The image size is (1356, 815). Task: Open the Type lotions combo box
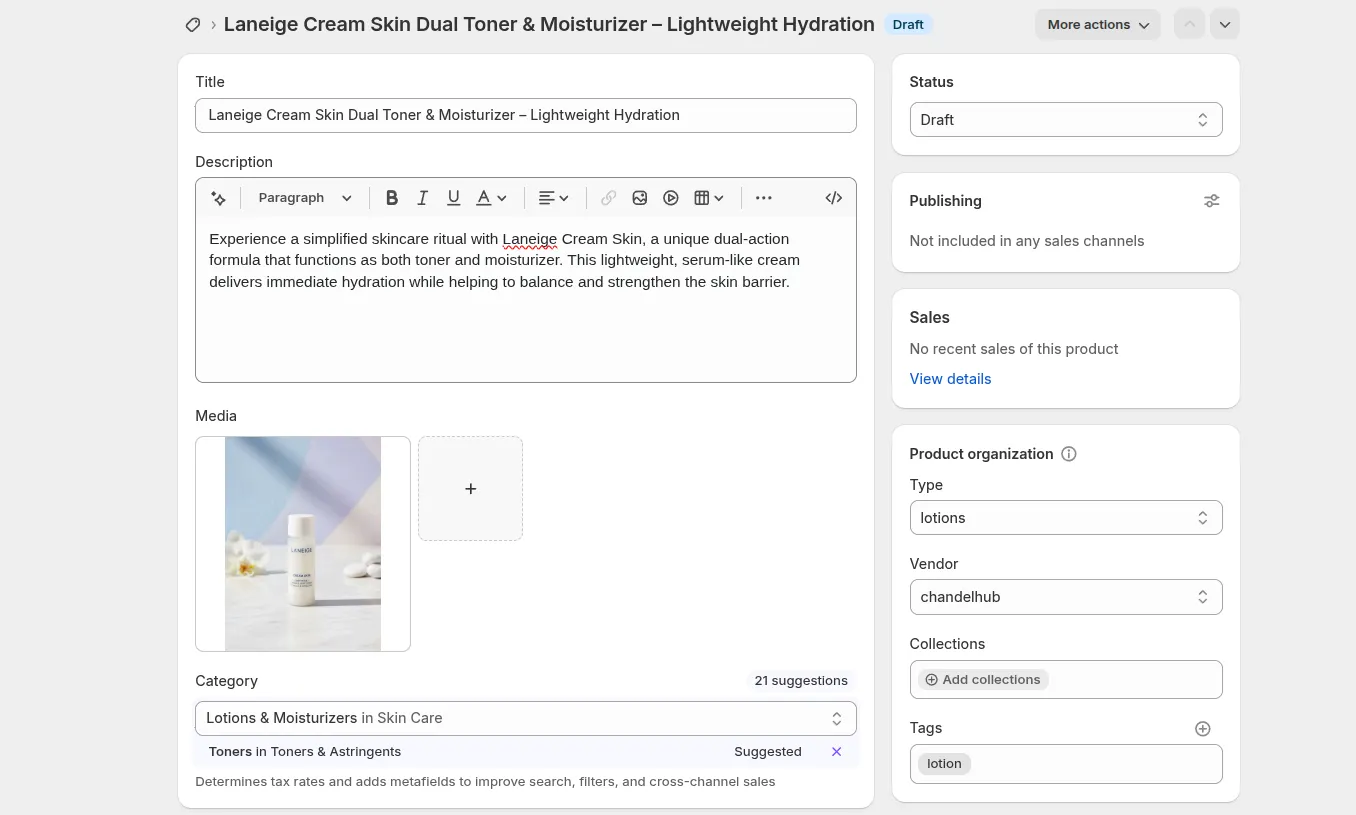[x=1066, y=518]
